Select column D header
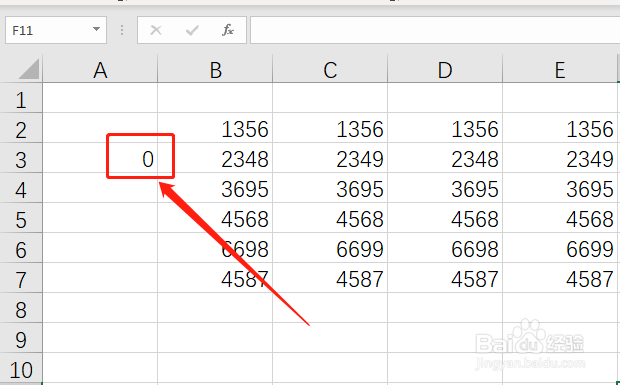 445,70
